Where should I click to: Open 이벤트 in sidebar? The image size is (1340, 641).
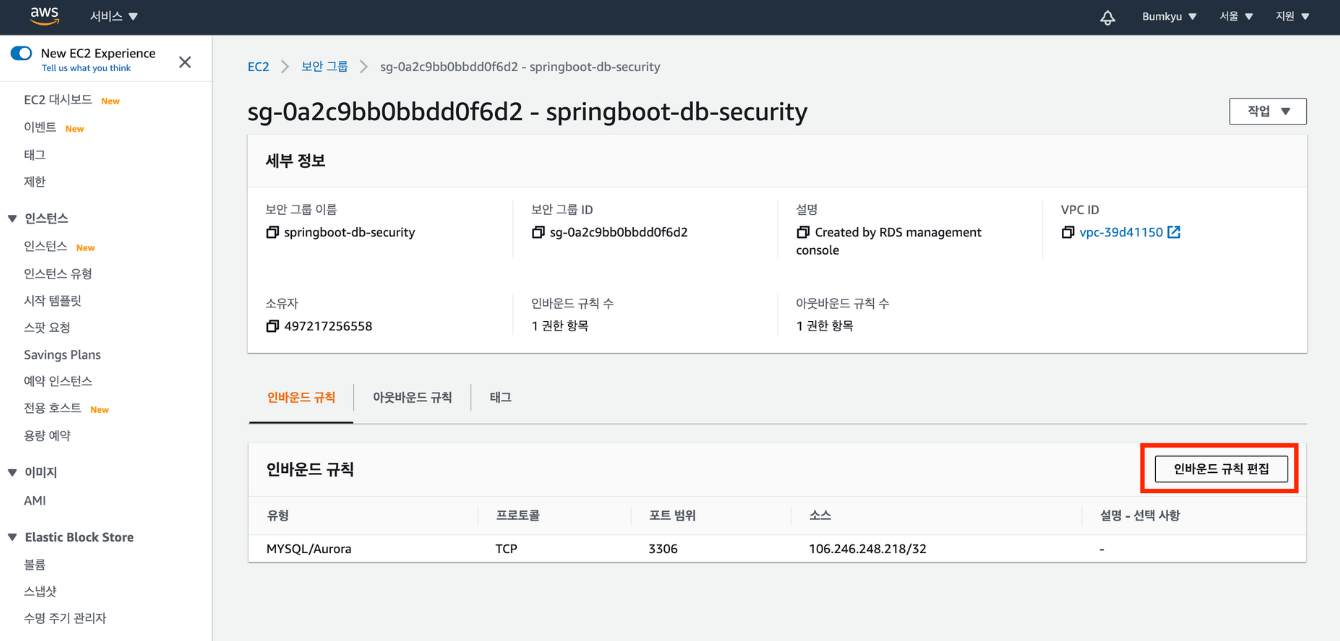point(40,128)
